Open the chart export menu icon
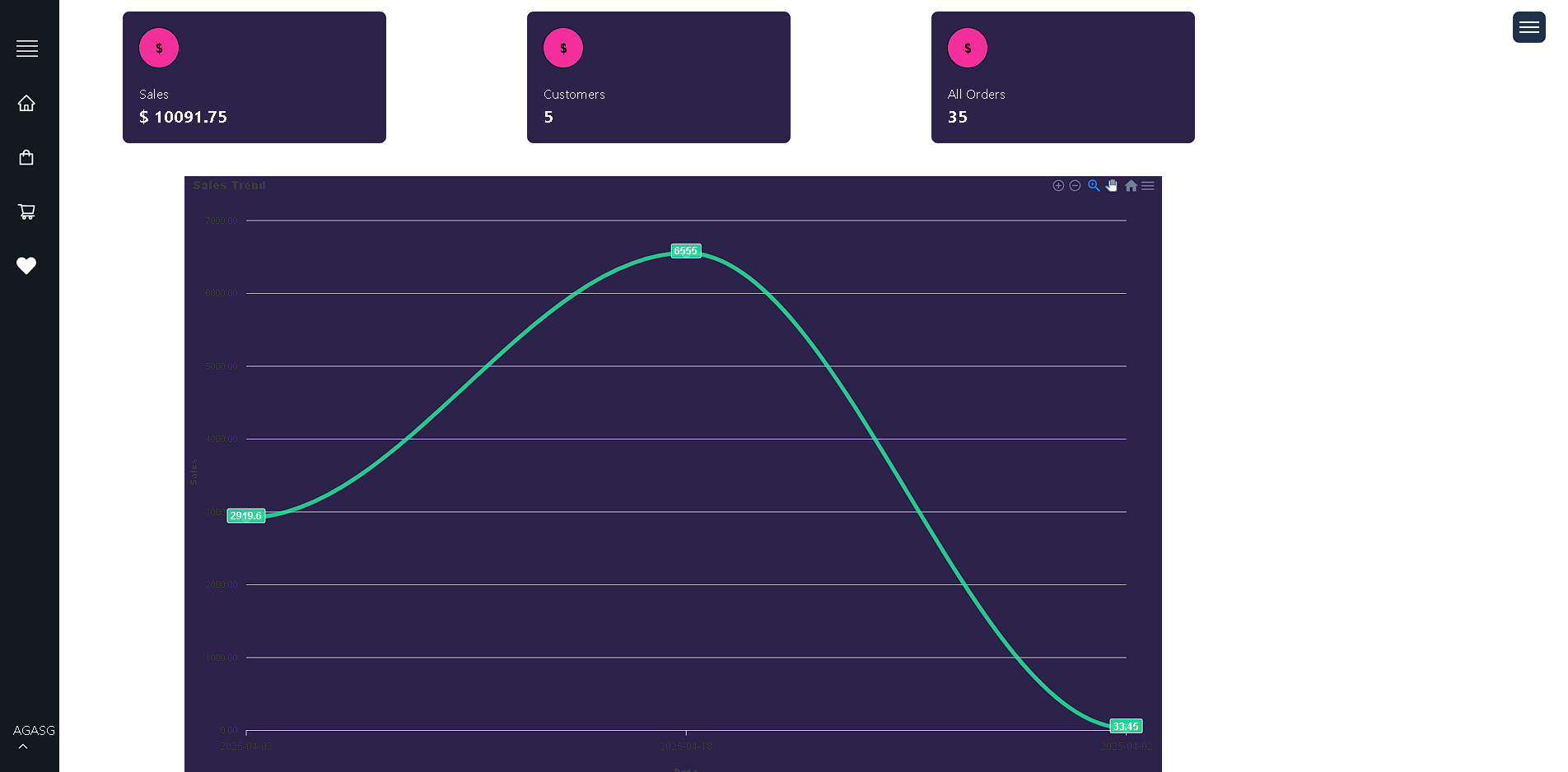The width and height of the screenshot is (1568, 772). [1148, 186]
